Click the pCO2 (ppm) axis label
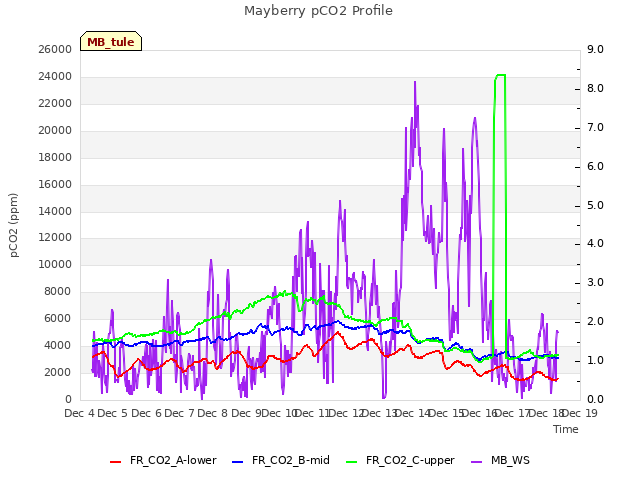Viewport: 640px width, 480px height. point(13,225)
